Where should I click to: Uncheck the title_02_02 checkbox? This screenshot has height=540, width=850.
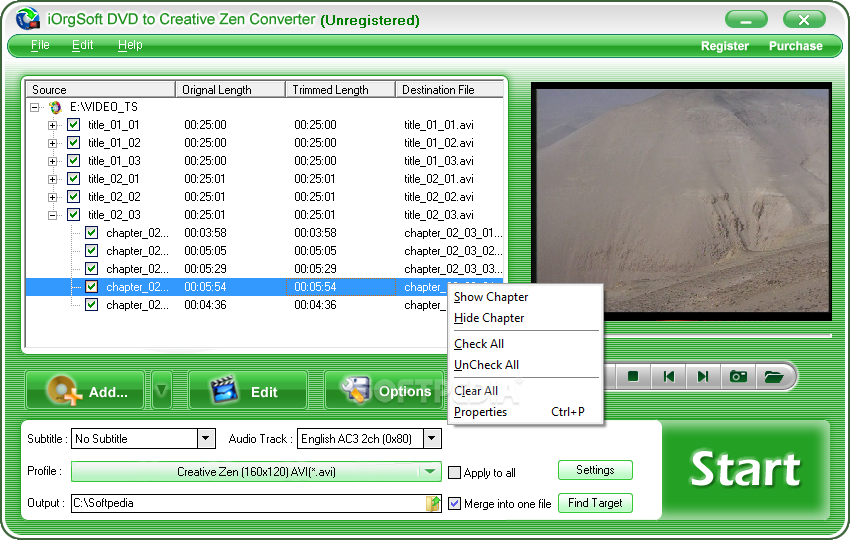click(74, 196)
